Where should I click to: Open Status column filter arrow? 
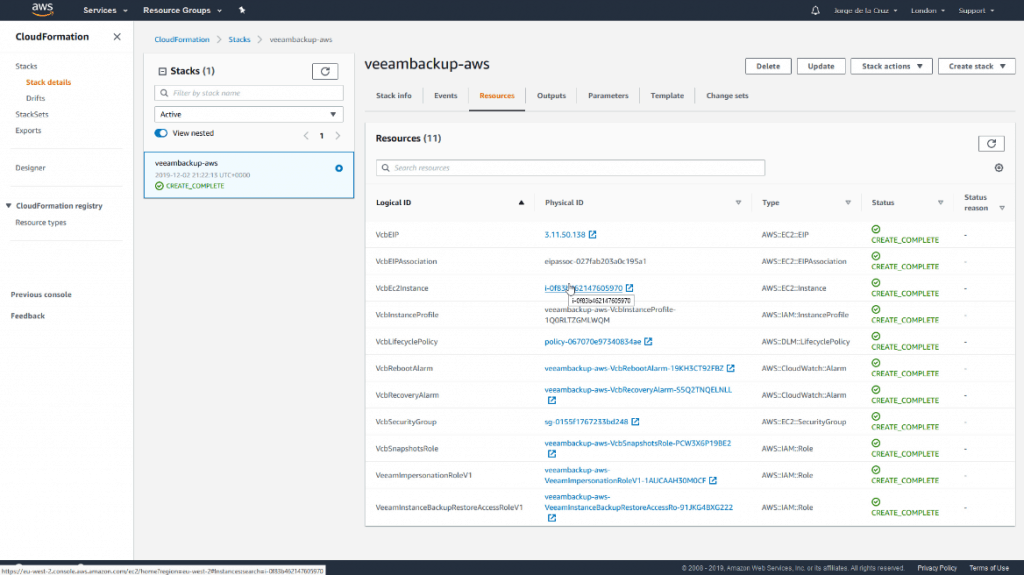(941, 203)
